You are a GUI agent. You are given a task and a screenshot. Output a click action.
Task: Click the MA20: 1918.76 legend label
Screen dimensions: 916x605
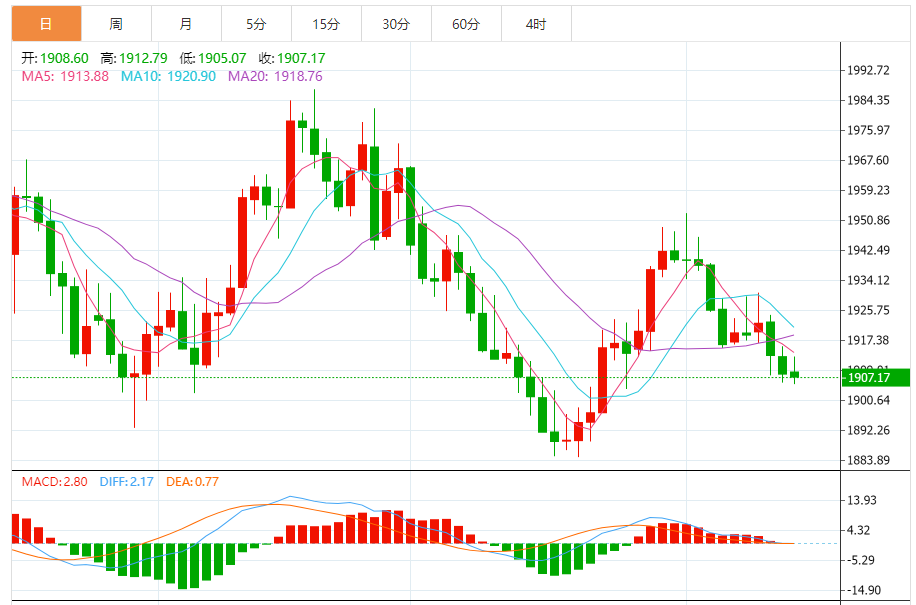(x=275, y=76)
